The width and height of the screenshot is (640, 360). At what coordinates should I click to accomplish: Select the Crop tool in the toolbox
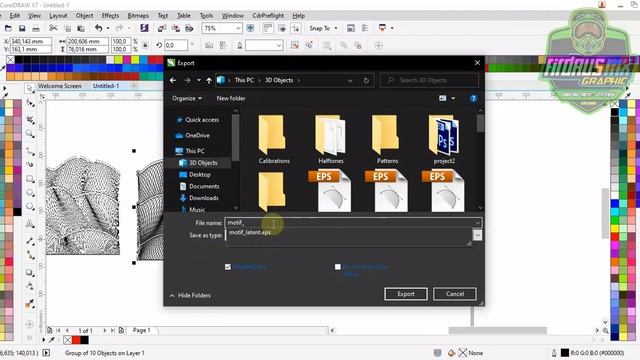coord(30,119)
